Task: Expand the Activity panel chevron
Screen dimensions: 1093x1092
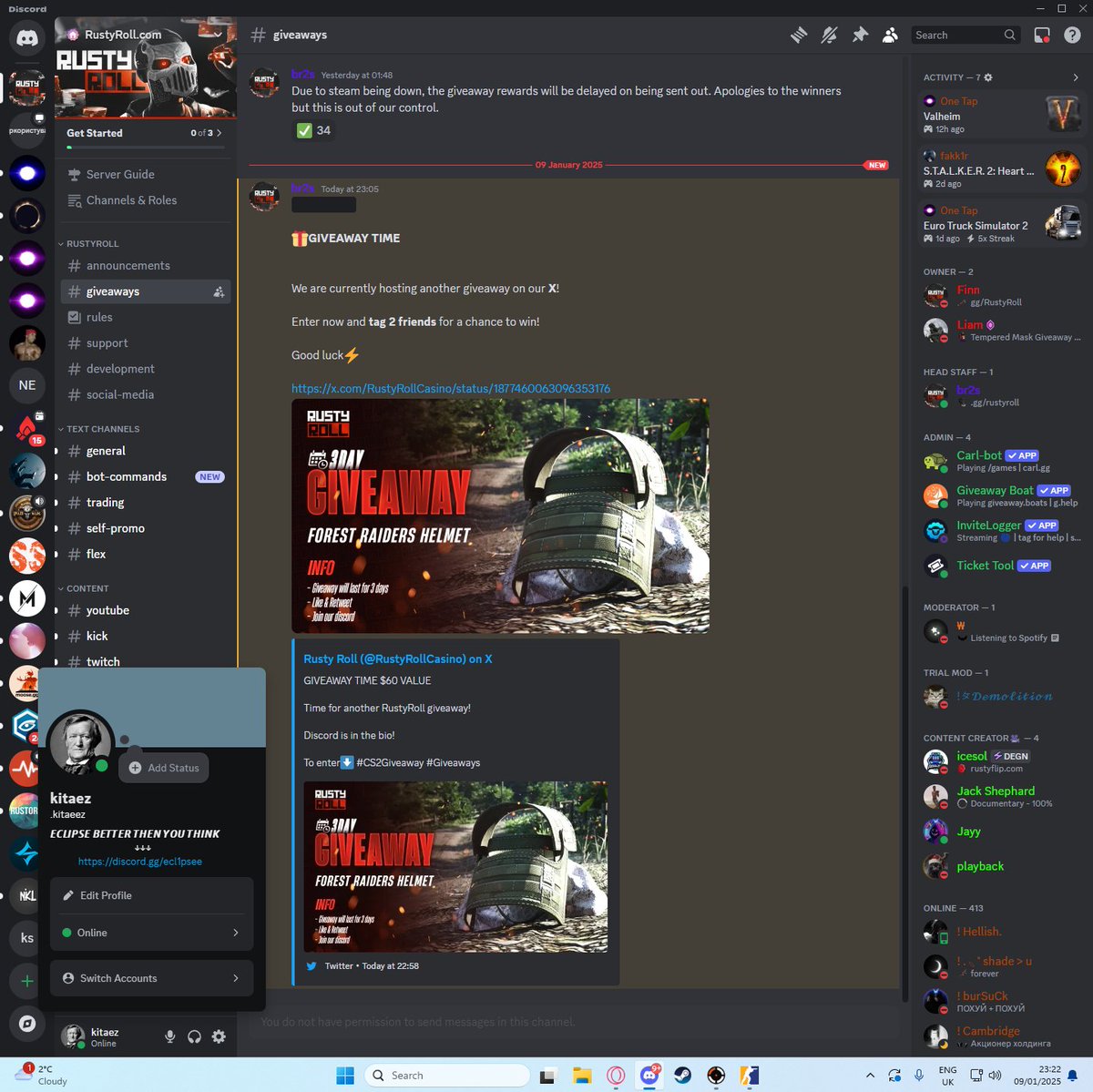Action: pyautogui.click(x=1076, y=77)
